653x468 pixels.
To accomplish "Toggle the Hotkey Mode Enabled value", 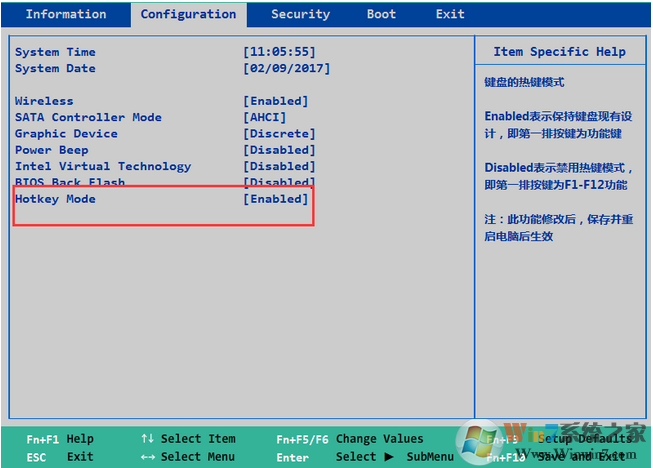I will pos(276,199).
